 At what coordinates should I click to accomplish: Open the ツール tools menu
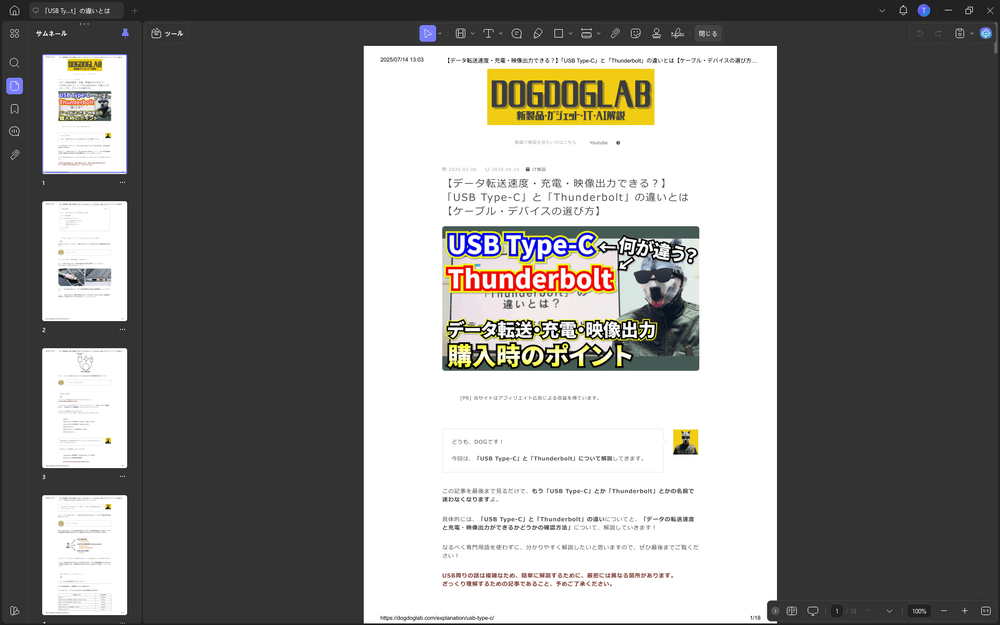coord(167,33)
